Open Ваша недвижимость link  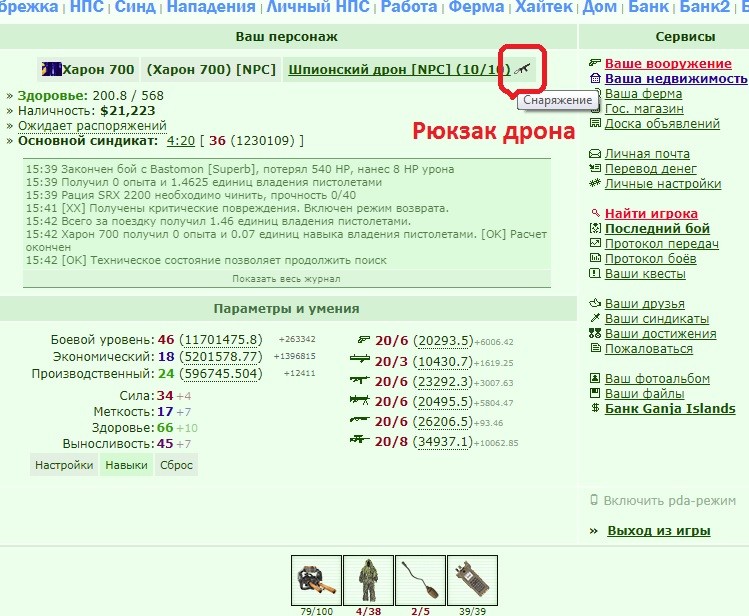(x=675, y=79)
